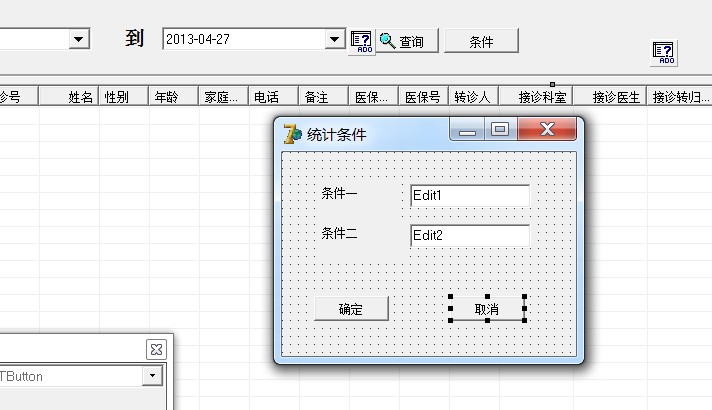Select the 条件二 label
Image resolution: width=712 pixels, height=410 pixels.
[339, 233]
